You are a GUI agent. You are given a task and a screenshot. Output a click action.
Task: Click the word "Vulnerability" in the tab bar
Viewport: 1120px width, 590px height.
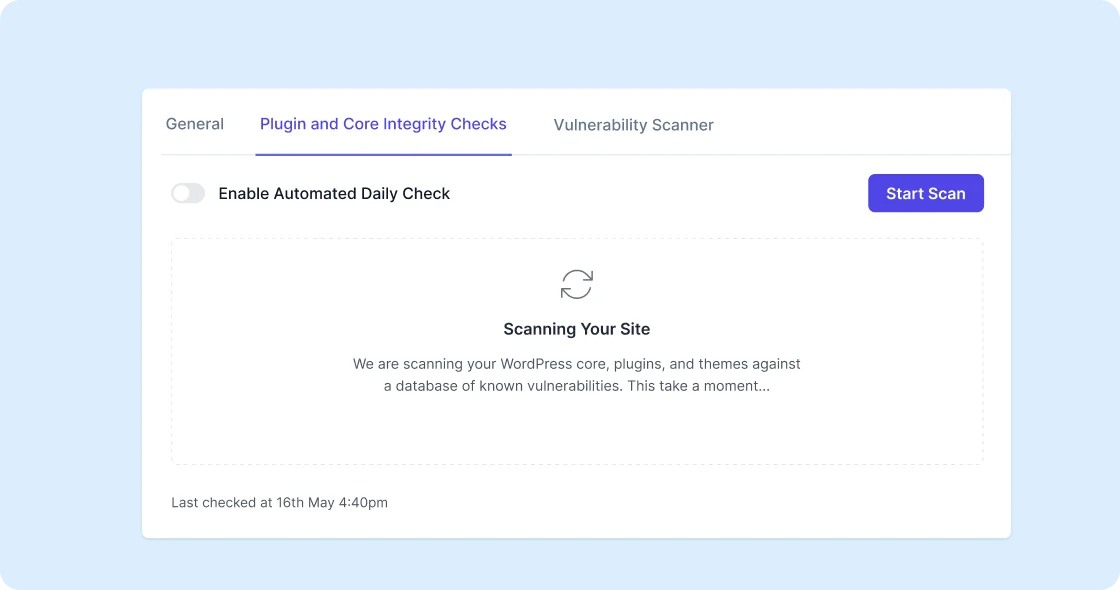pyautogui.click(x=599, y=125)
